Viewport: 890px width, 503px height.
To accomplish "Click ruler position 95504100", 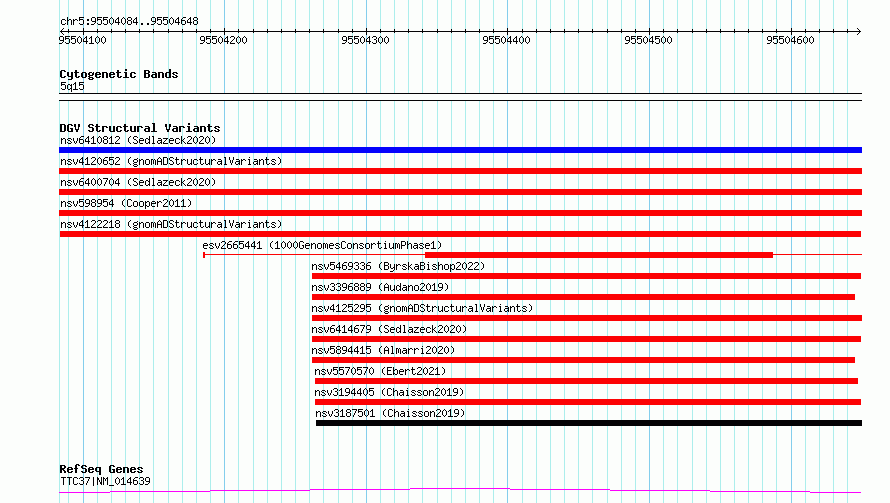I will click(82, 40).
